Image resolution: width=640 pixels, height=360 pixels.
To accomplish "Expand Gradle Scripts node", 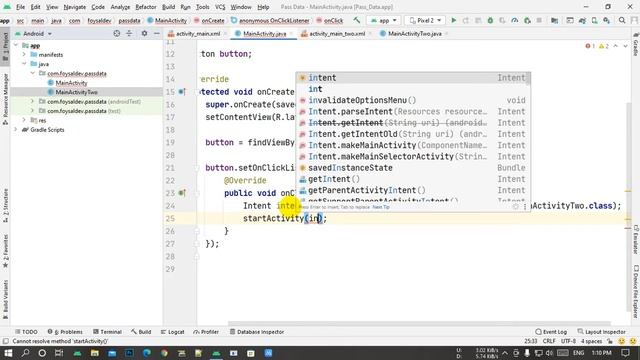I will 16,129.
